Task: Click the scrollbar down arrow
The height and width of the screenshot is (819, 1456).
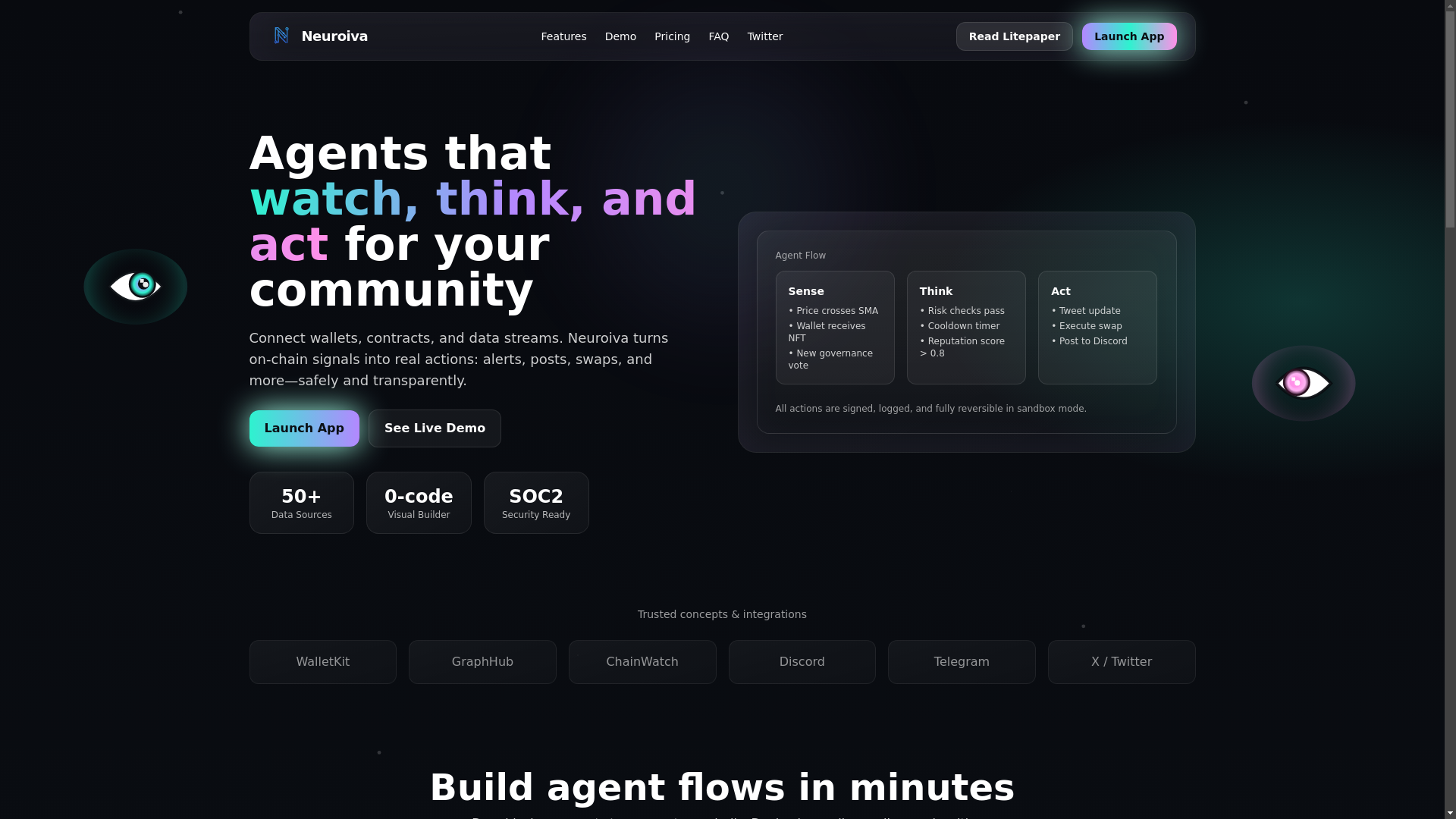Action: pos(1450,813)
